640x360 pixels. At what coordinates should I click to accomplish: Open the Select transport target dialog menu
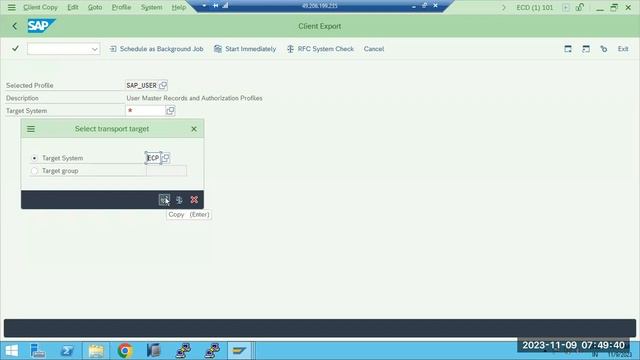click(31, 129)
